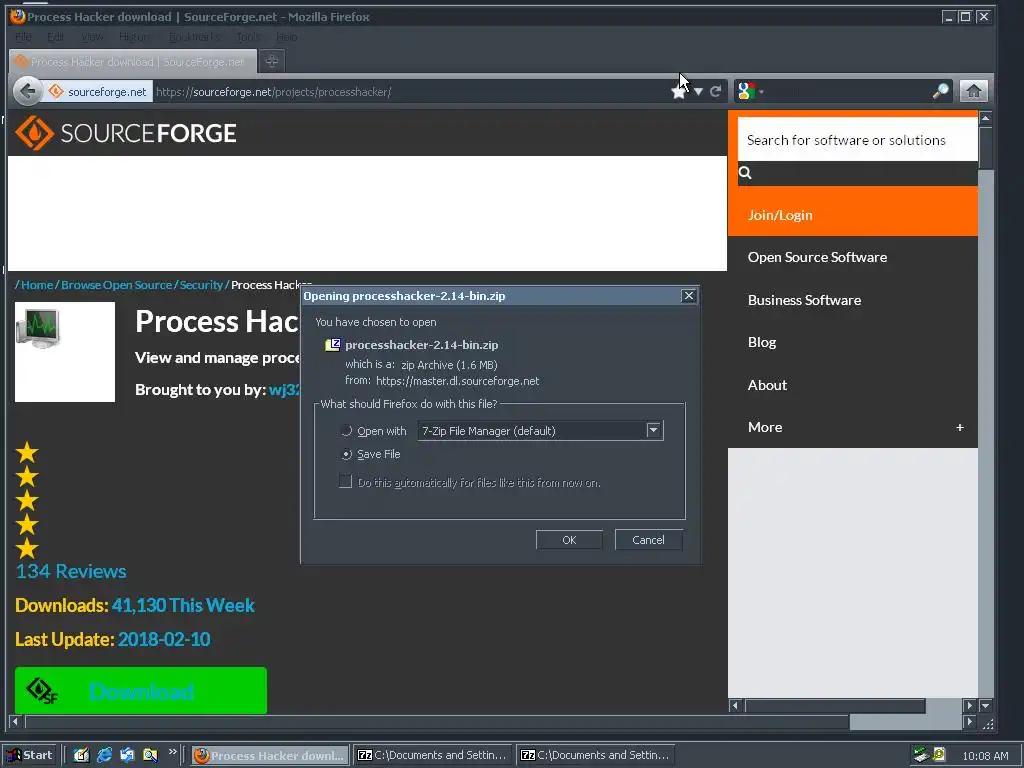The image size is (1024, 768).
Task: Click the SourceForge logo
Action: pos(125,133)
